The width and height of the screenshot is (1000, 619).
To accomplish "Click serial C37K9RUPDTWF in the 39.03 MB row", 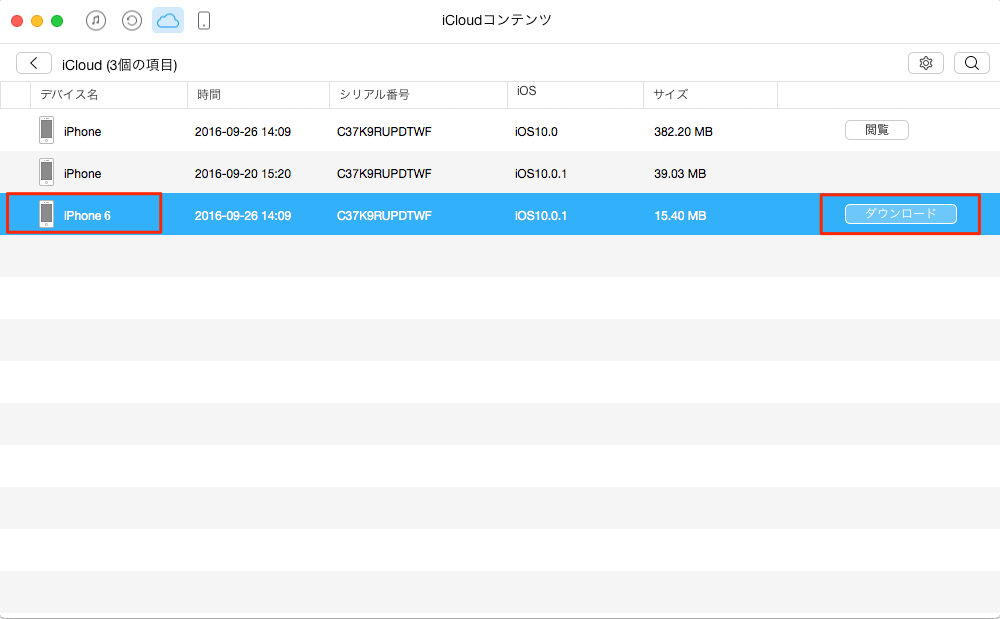I will coord(384,173).
